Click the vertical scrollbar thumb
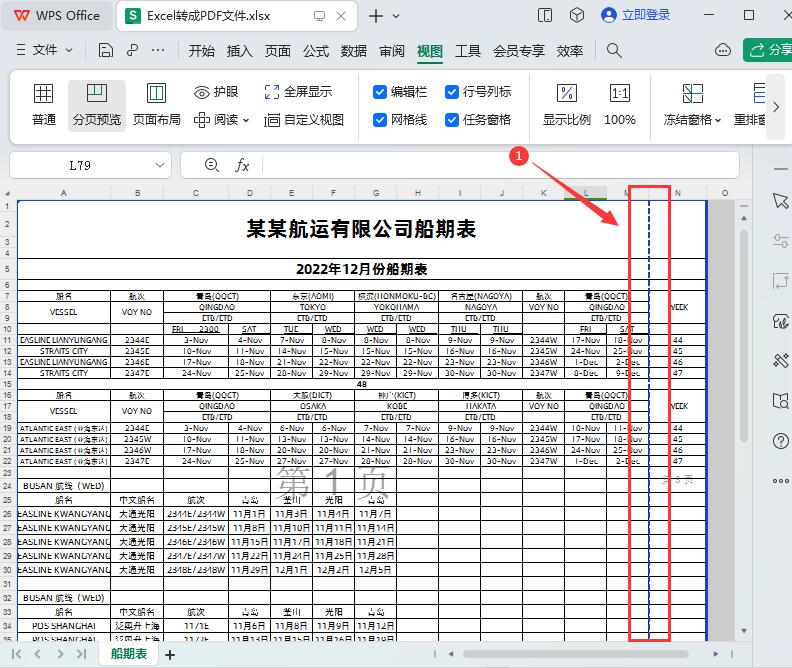Screen dimensions: 792x668 tap(744, 336)
